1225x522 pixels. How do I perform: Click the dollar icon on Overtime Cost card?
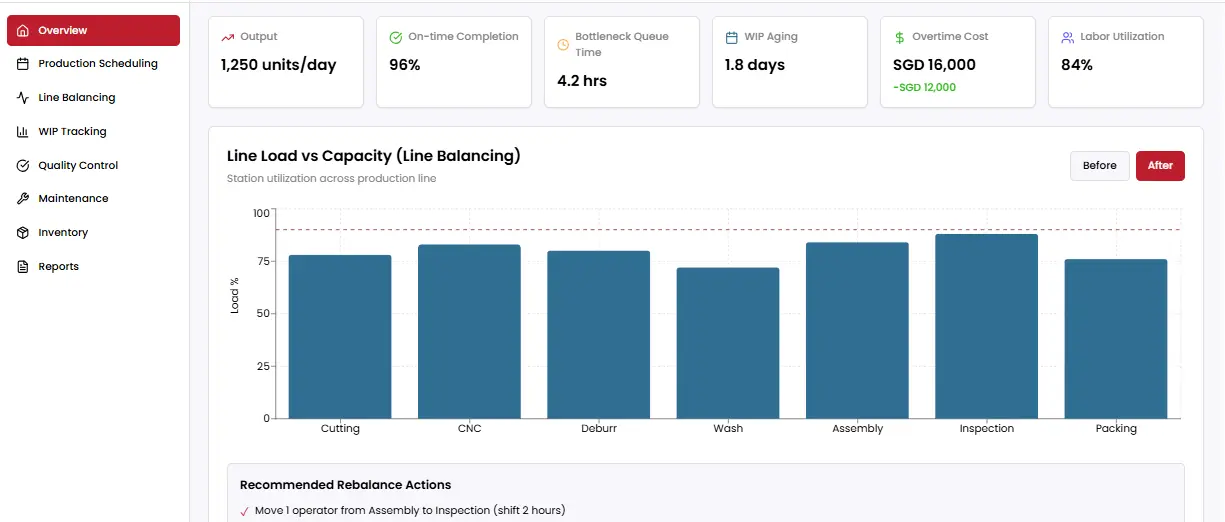click(x=899, y=37)
